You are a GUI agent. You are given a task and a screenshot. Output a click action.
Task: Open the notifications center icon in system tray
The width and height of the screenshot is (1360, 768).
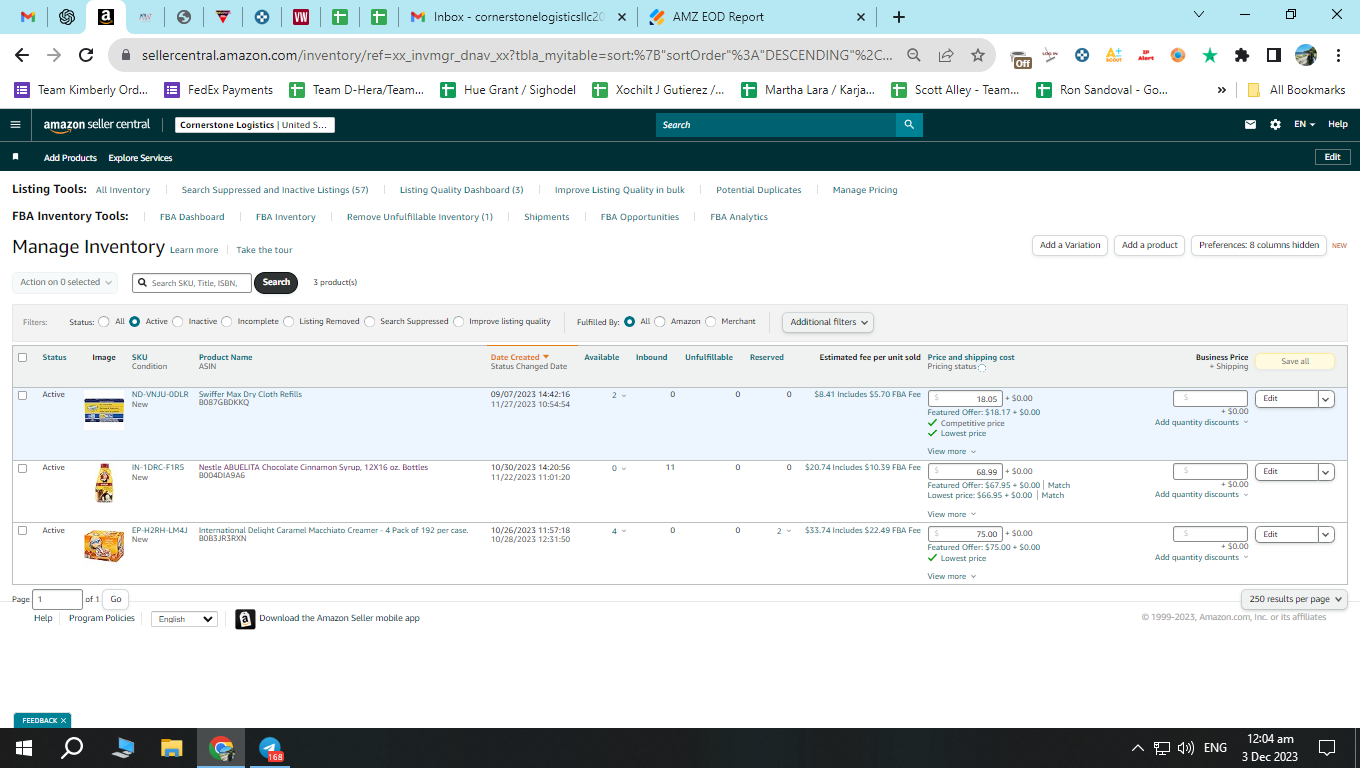(1327, 748)
